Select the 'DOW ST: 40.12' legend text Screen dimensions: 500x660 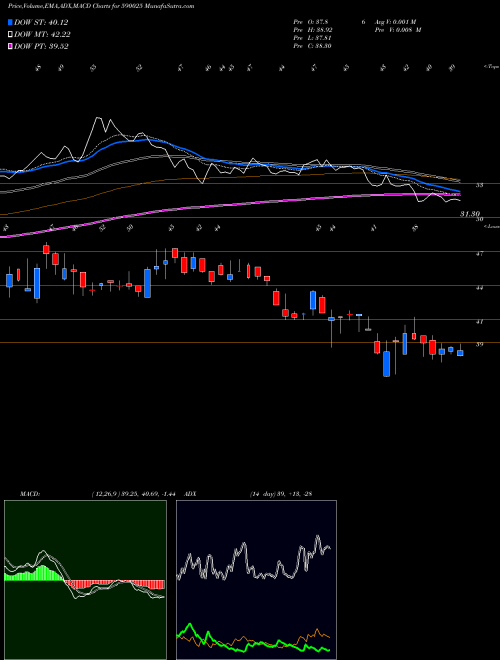point(41,22)
